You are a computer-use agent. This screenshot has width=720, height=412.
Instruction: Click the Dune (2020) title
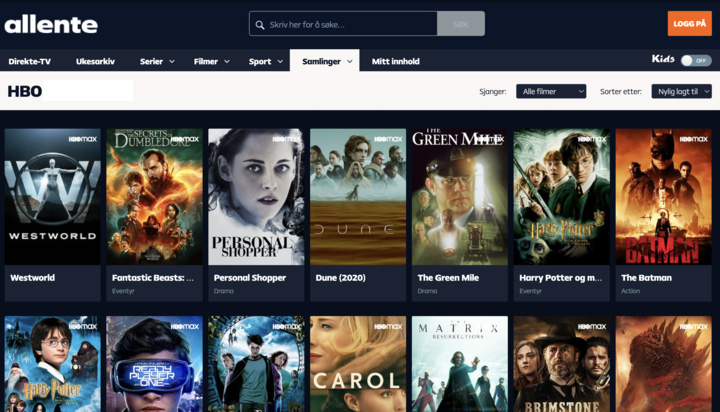pyautogui.click(x=341, y=277)
